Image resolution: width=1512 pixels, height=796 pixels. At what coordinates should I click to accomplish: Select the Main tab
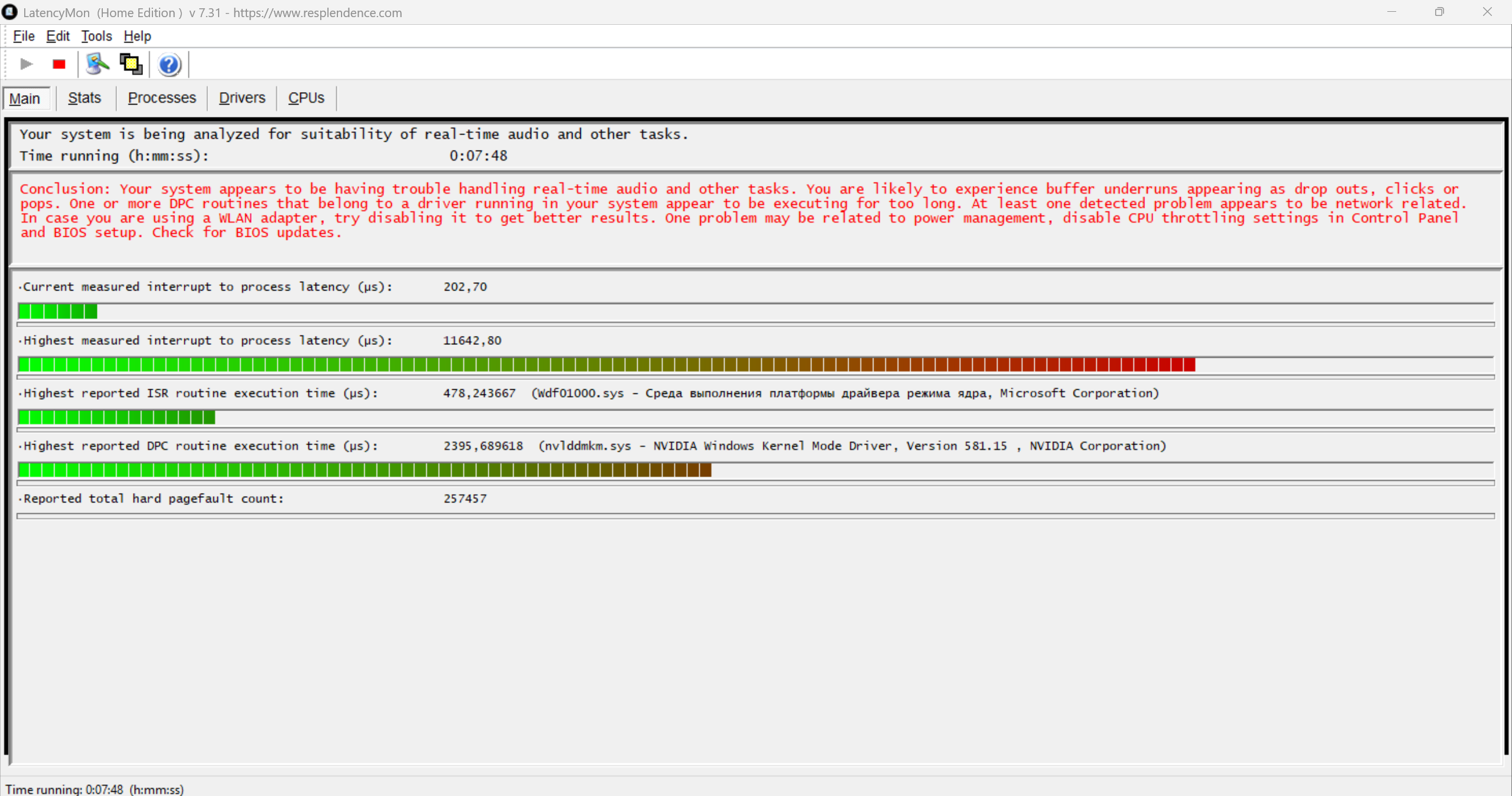25,99
